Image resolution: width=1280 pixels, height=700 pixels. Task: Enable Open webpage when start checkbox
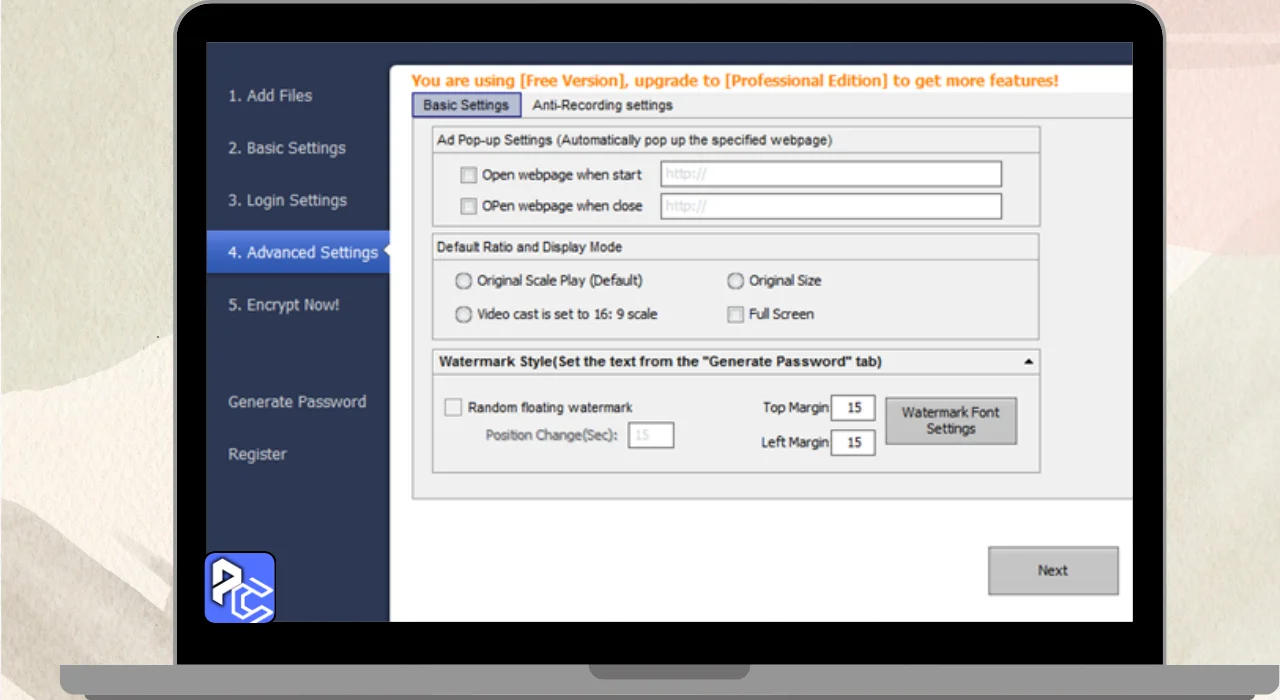pos(468,175)
